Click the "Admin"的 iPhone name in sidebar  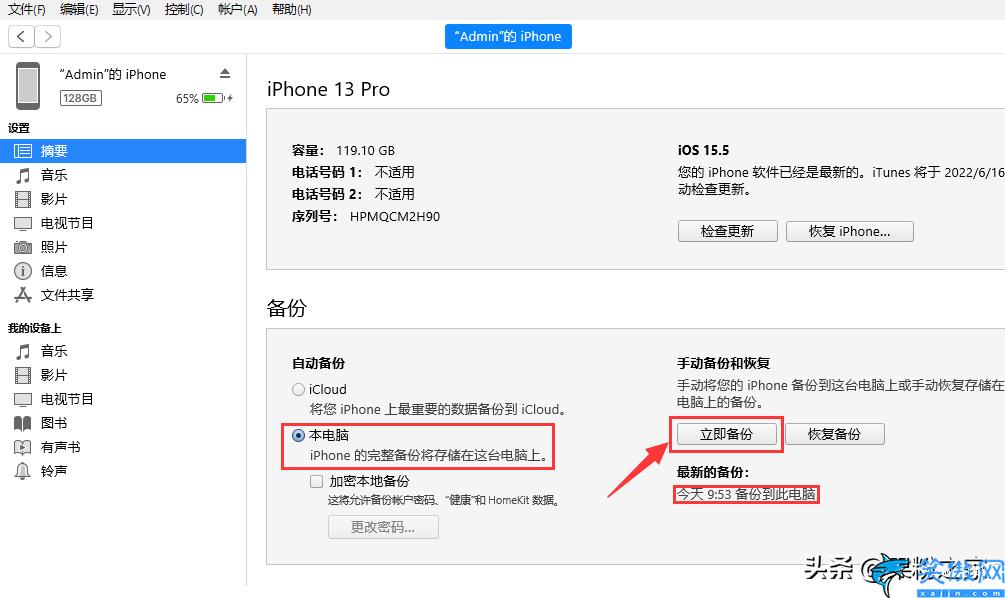(113, 74)
